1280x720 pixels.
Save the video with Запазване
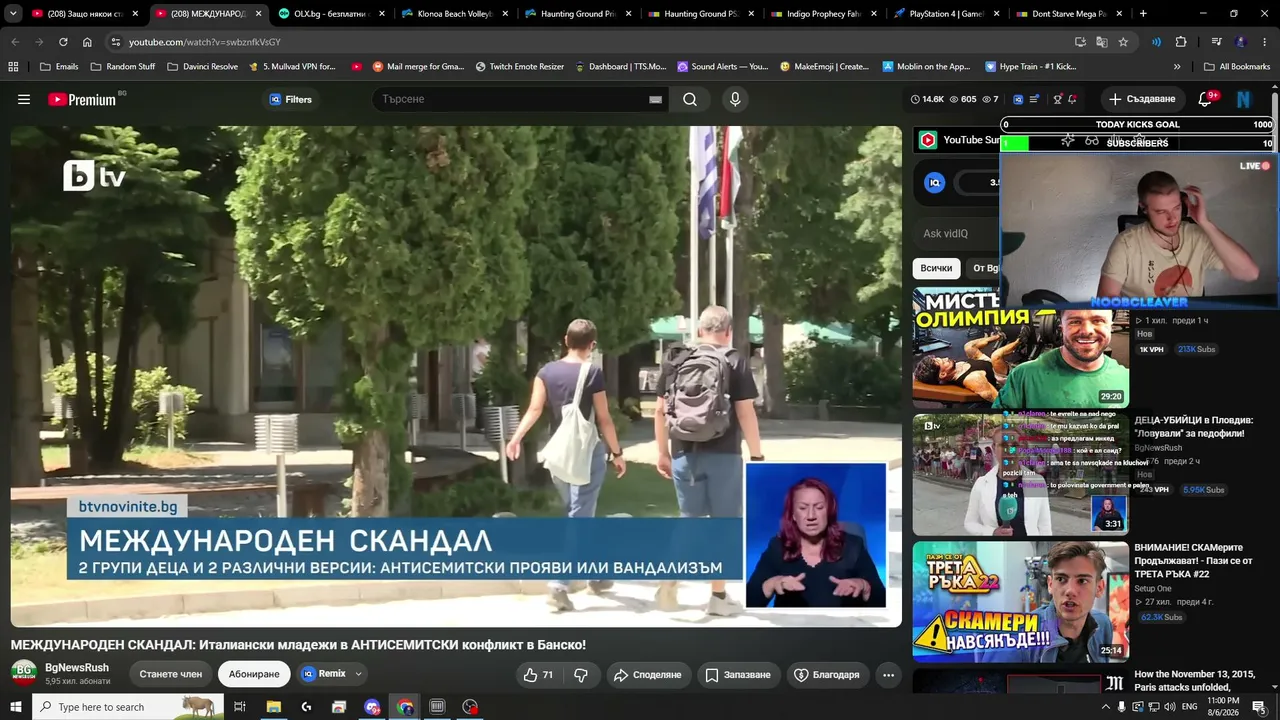(x=738, y=675)
